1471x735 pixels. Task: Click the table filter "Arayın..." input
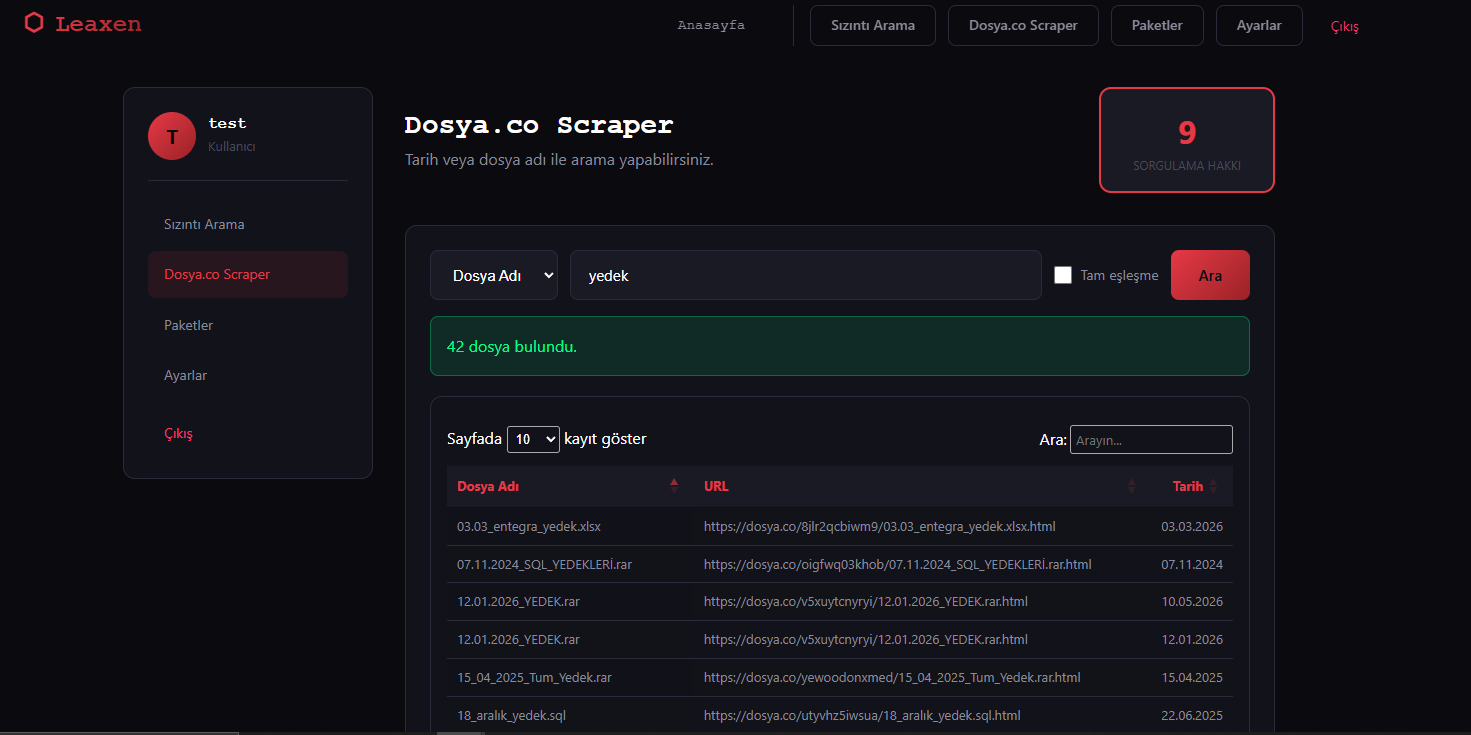pos(1151,440)
